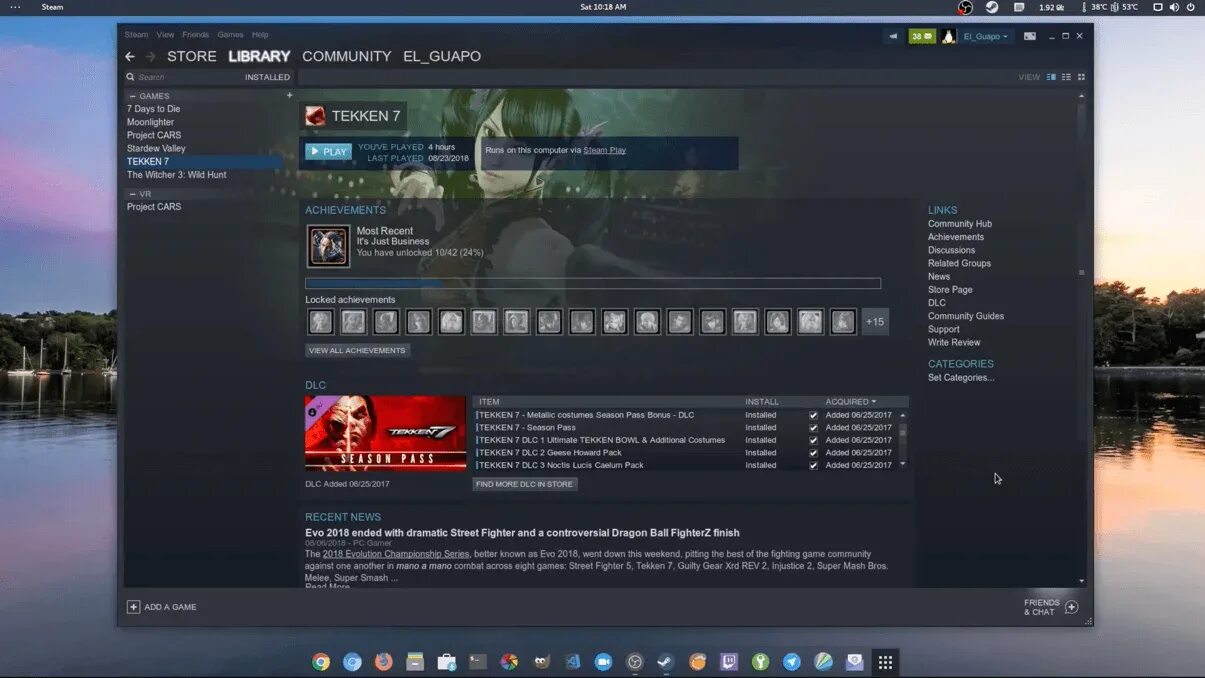Open Steam Play link

point(604,150)
